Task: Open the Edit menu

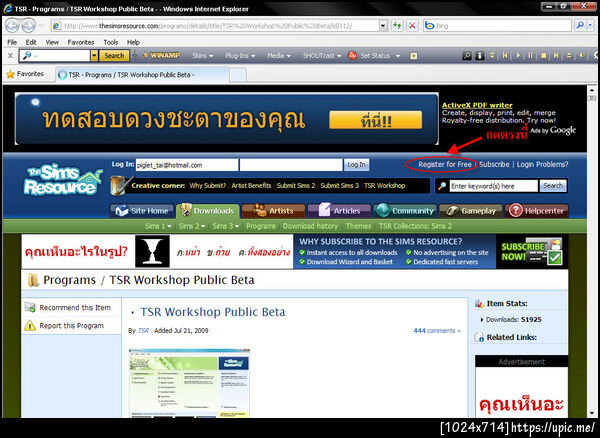Action: (x=31, y=42)
